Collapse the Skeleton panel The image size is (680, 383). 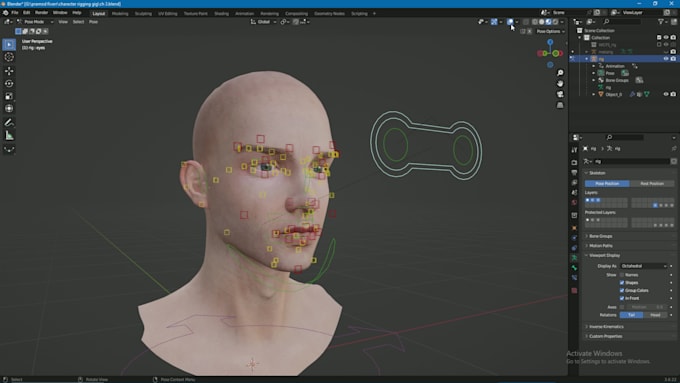(596, 173)
